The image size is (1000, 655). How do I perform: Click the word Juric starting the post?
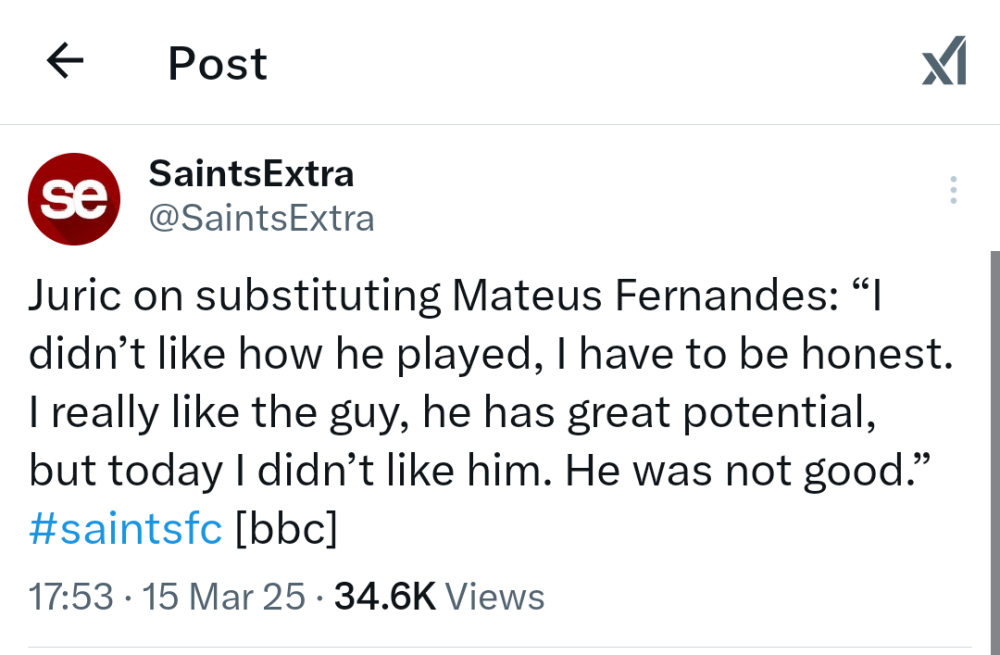73,297
